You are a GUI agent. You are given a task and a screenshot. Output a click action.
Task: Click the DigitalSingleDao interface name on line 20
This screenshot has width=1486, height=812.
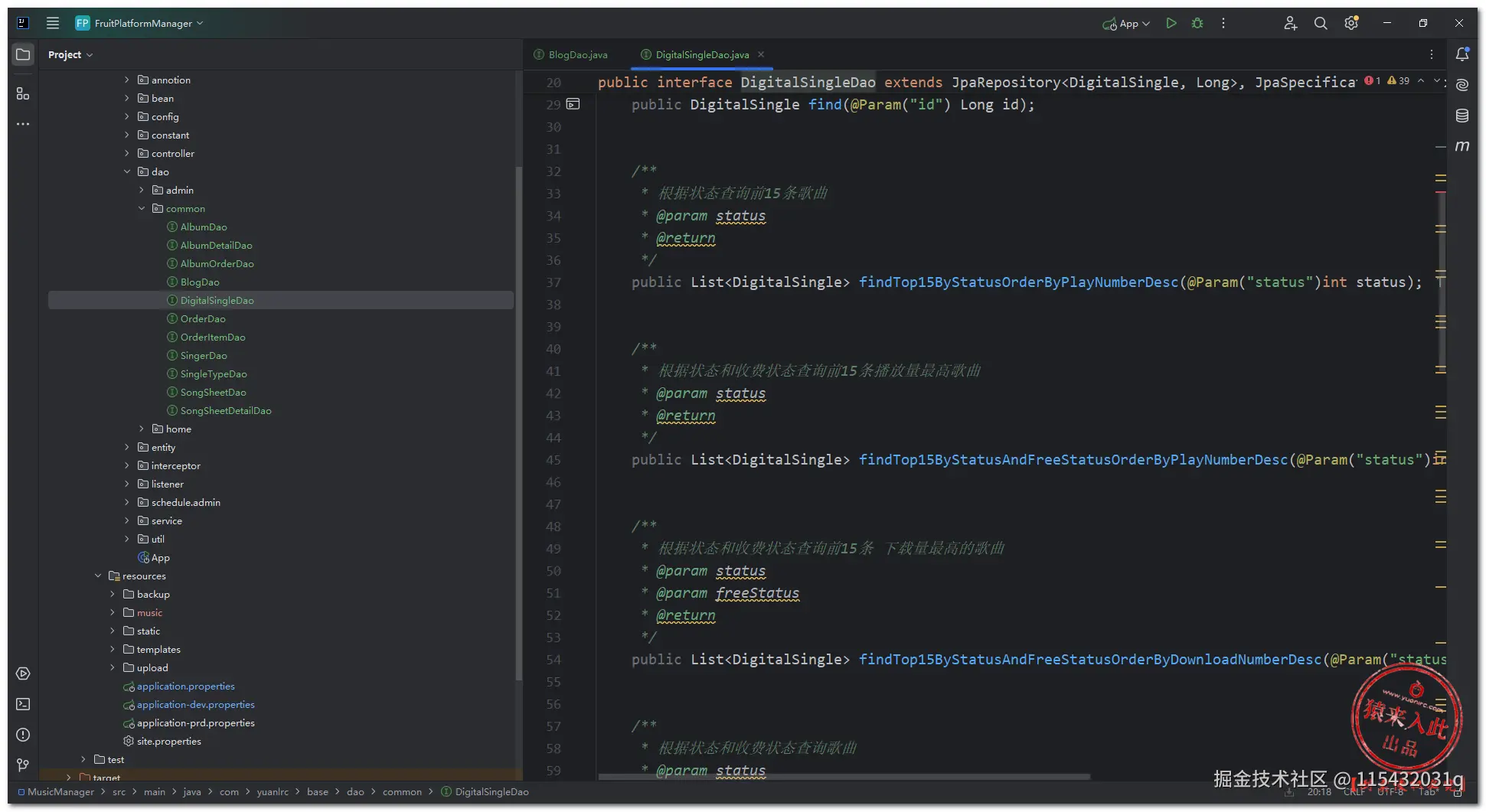[808, 82]
